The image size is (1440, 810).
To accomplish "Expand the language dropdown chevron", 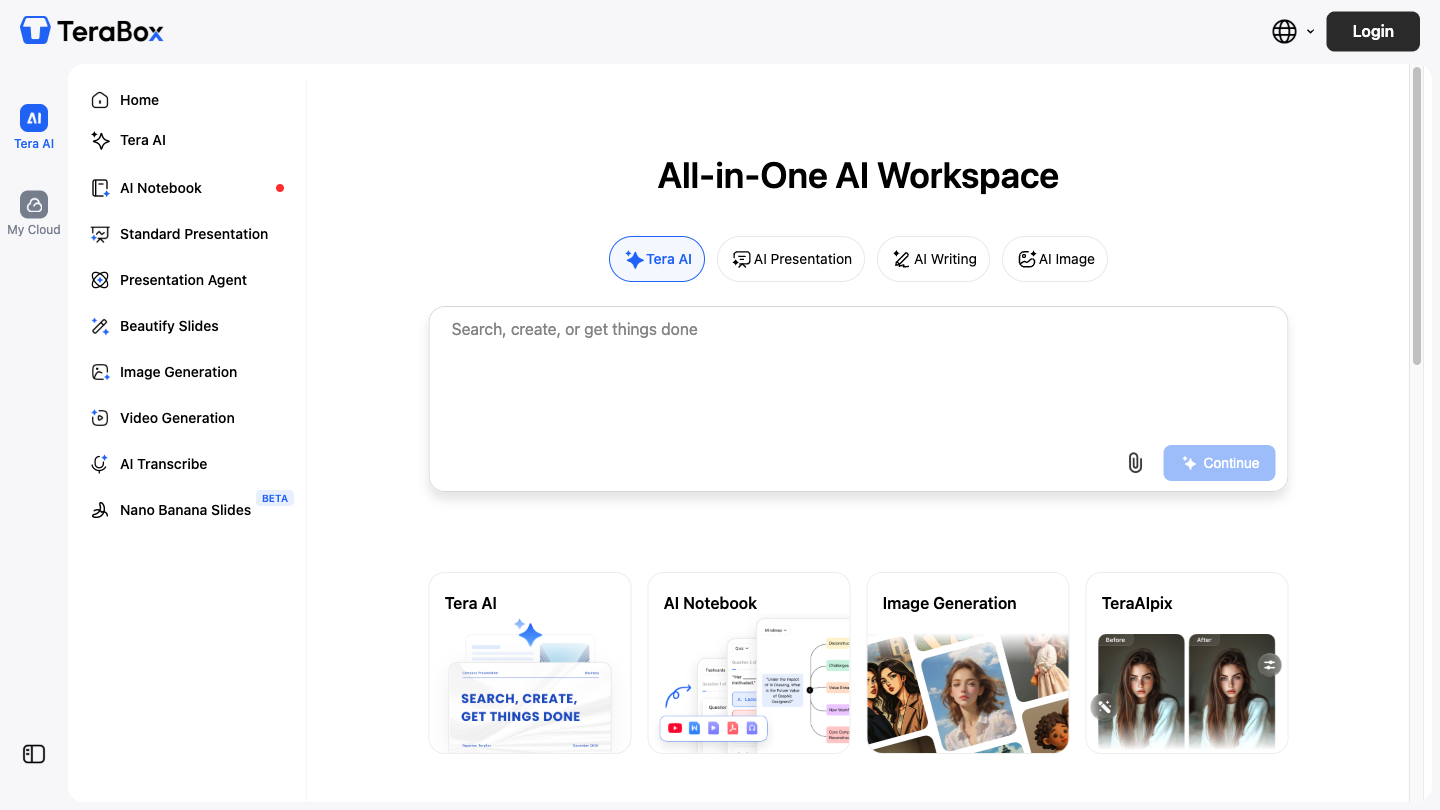I will coord(1310,32).
